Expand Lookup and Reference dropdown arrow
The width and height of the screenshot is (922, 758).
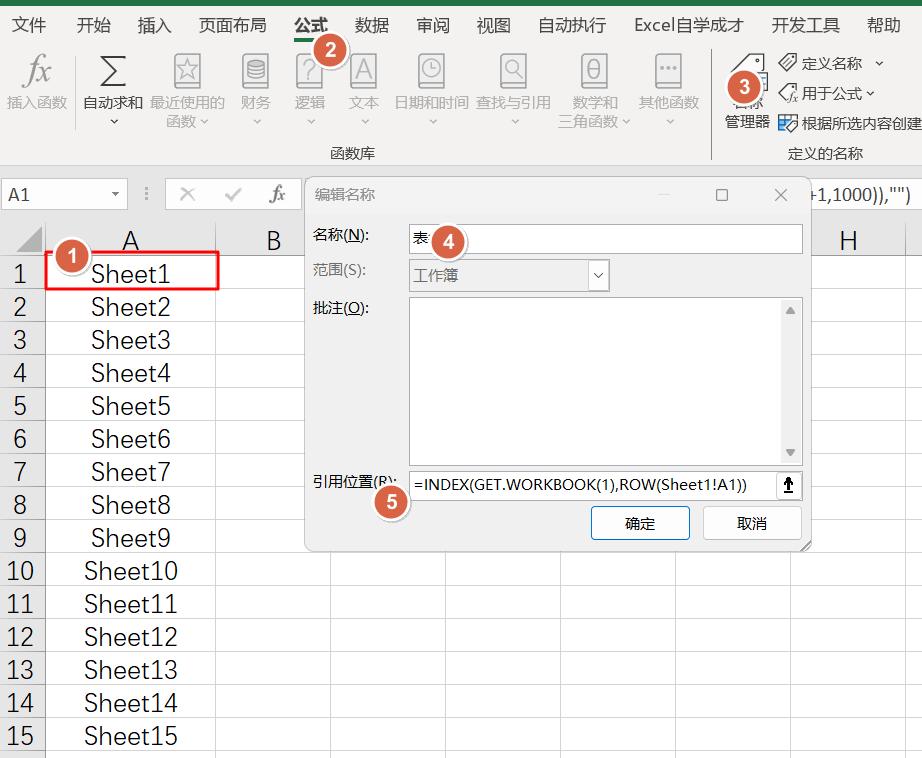point(515,122)
